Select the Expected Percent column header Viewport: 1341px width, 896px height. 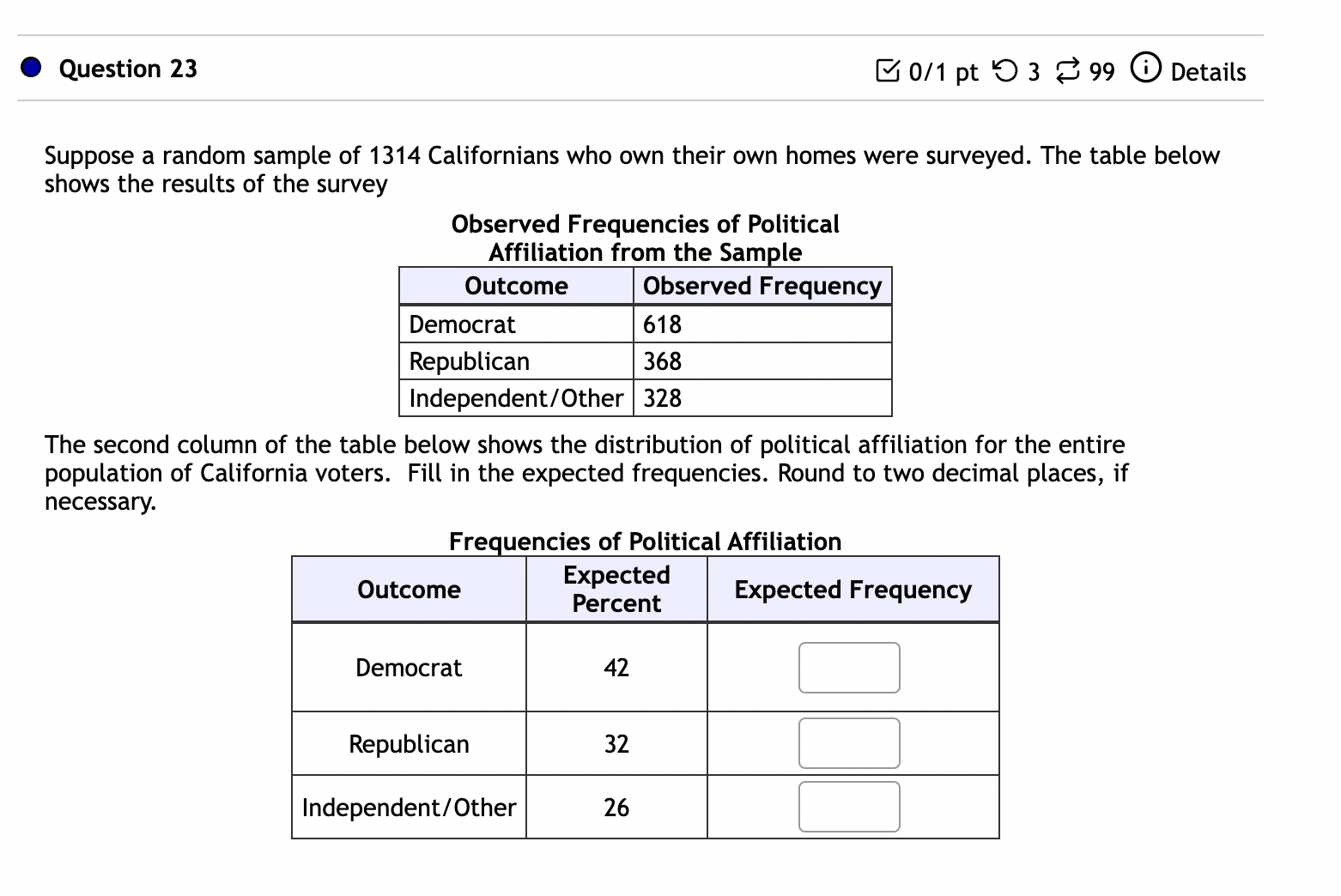tap(616, 589)
